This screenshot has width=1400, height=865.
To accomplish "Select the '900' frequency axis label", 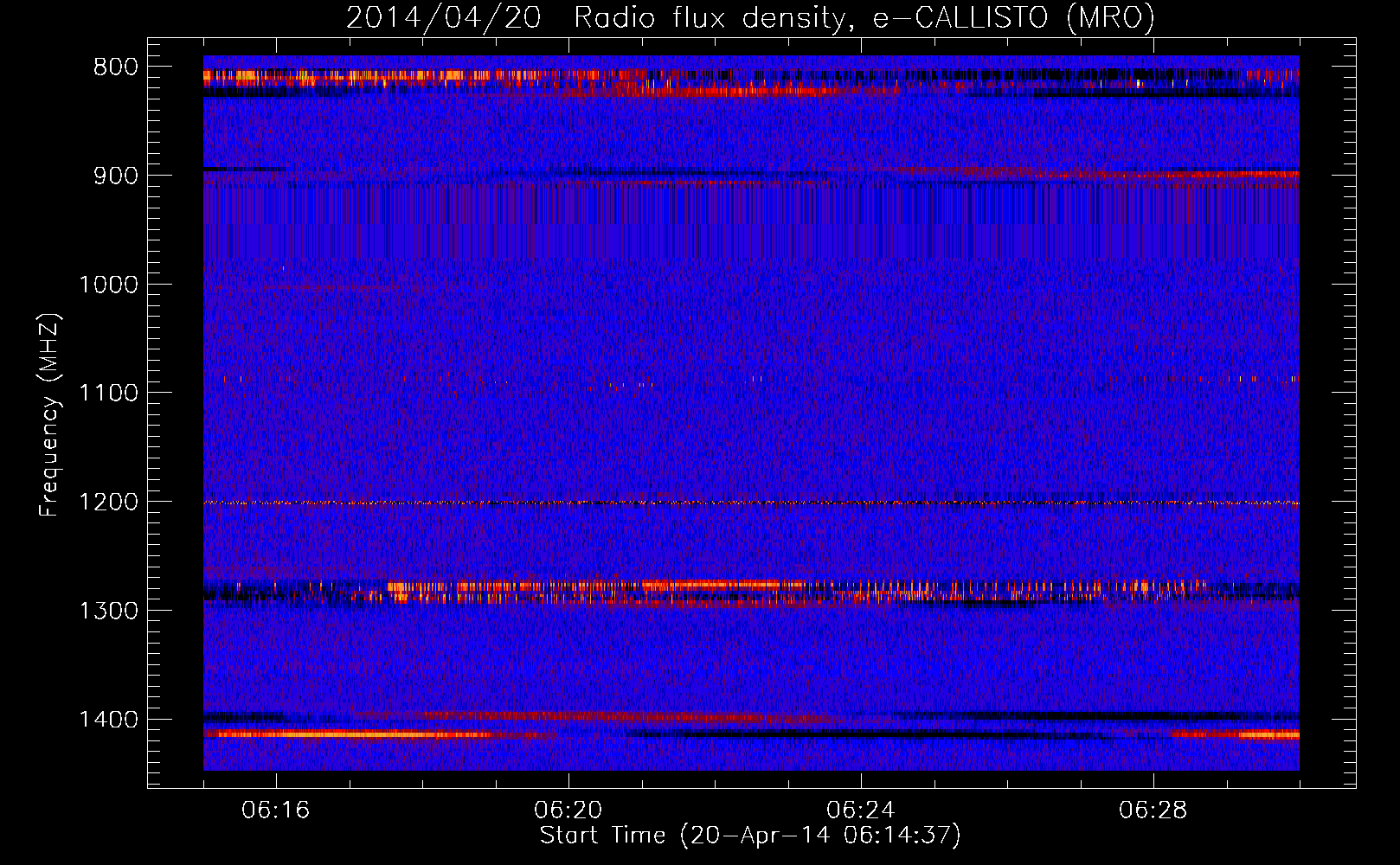I will [x=116, y=176].
